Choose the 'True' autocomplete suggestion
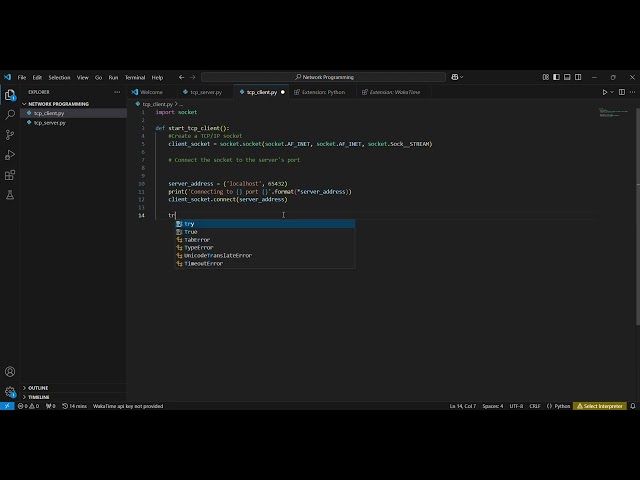Viewport: 640px width, 480px height. (x=265, y=232)
